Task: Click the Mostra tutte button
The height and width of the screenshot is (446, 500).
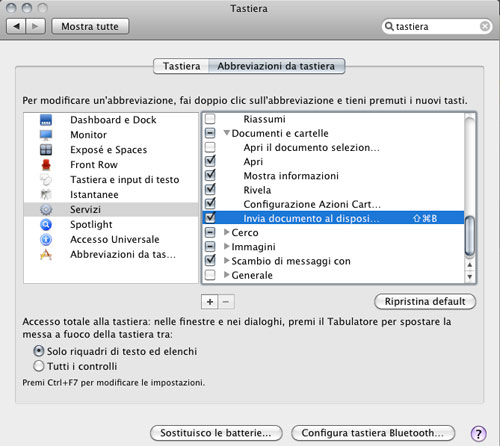Action: point(90,26)
